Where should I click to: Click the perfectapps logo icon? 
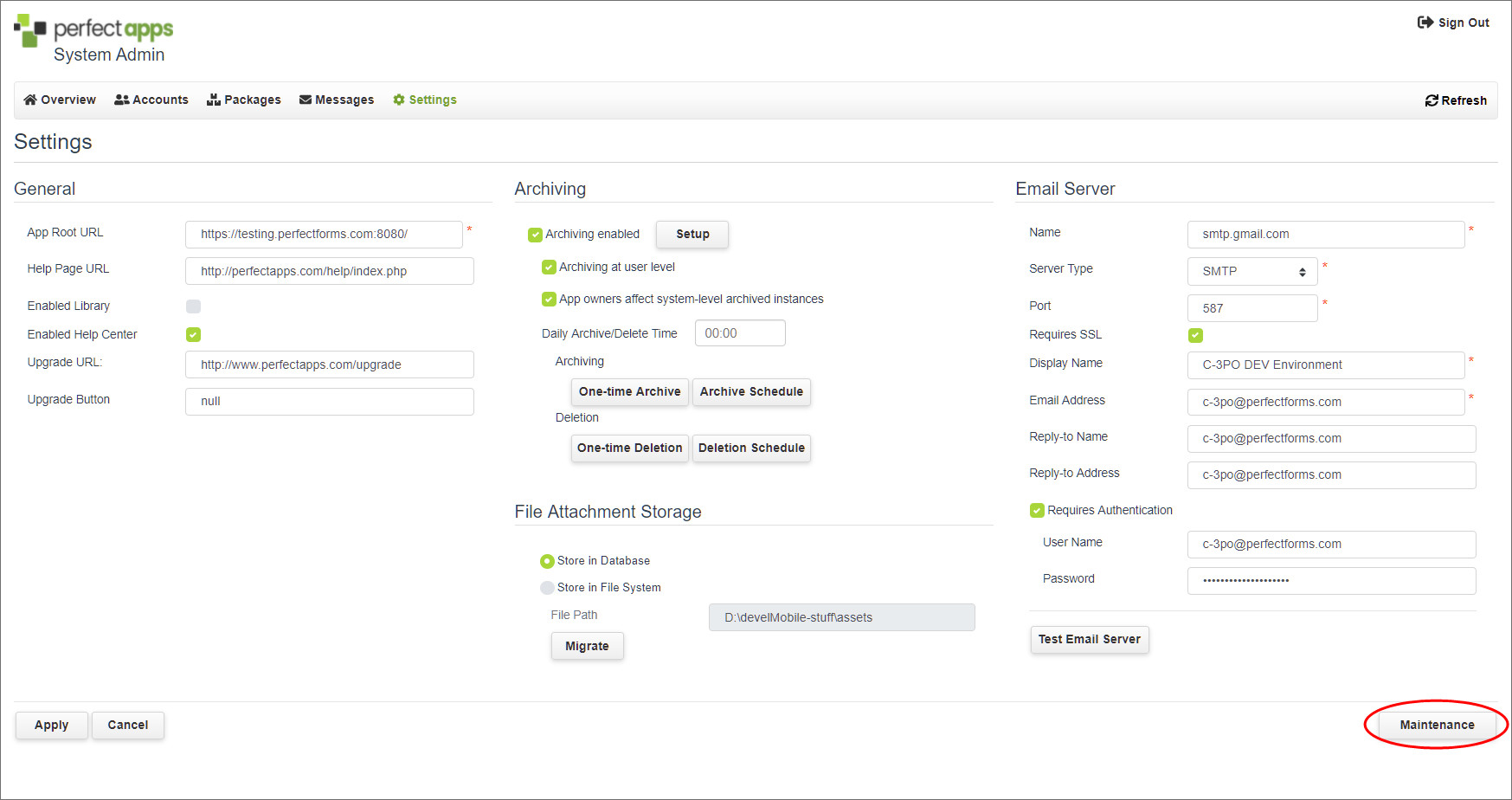pyautogui.click(x=30, y=30)
